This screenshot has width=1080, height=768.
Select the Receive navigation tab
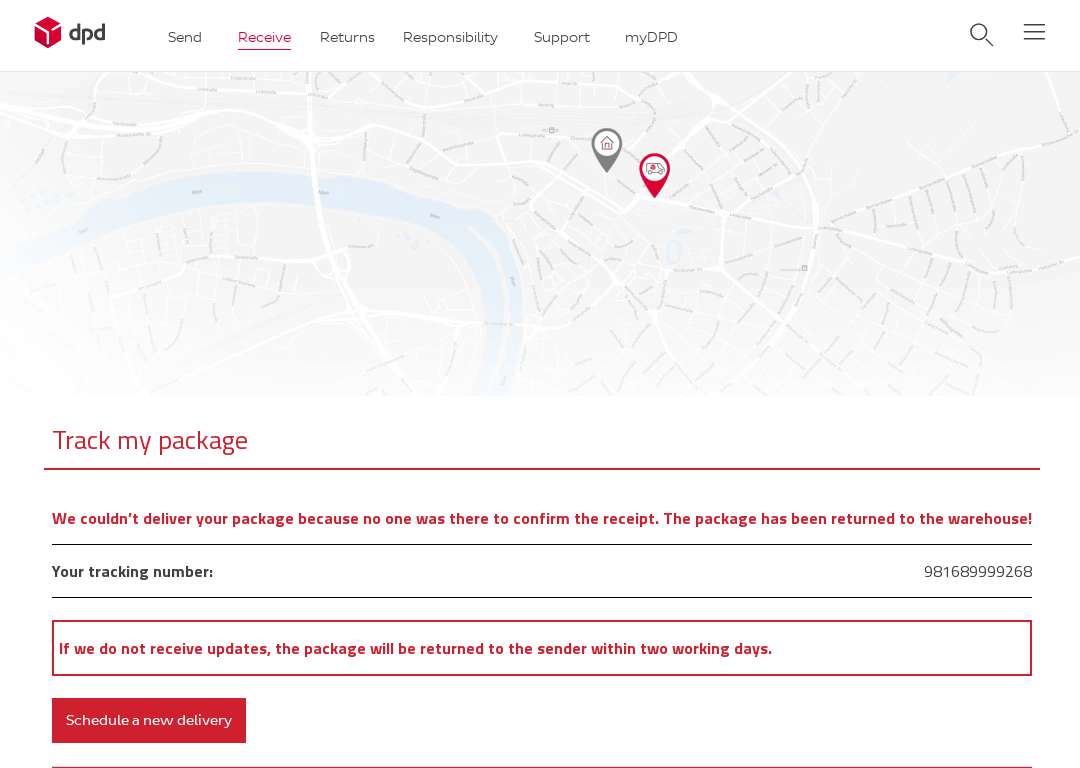point(264,37)
